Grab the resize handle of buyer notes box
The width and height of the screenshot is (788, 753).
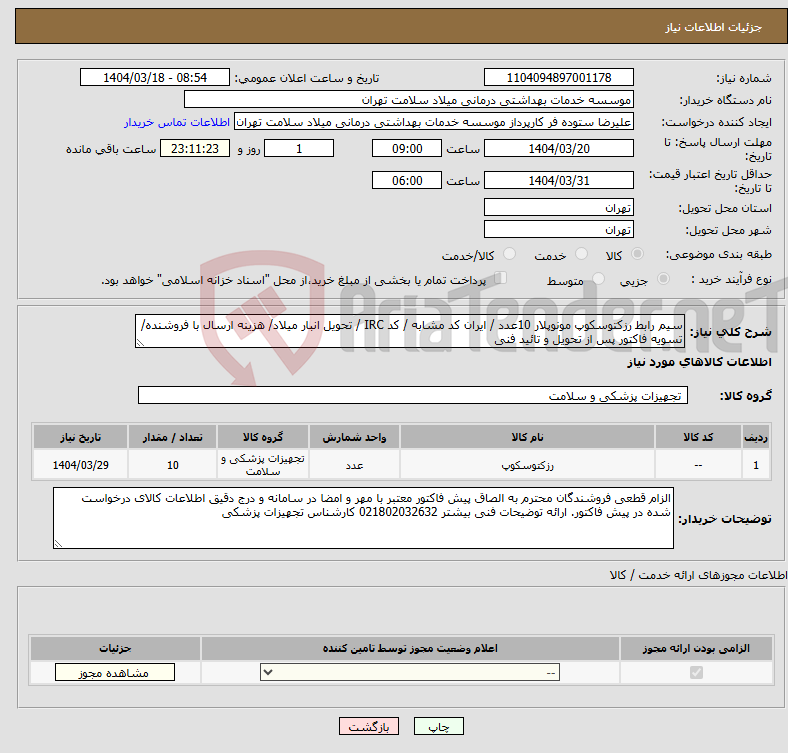tap(58, 543)
